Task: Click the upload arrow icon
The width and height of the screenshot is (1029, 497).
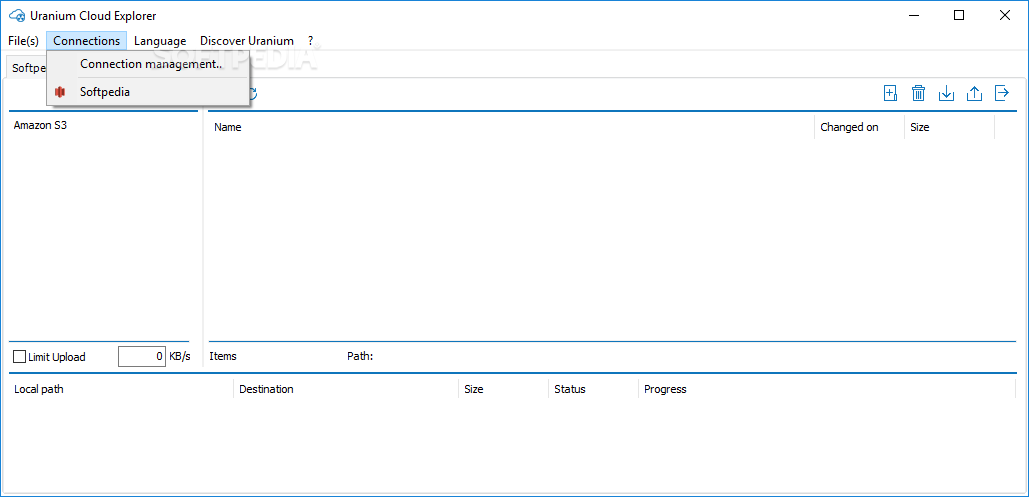Action: click(974, 93)
